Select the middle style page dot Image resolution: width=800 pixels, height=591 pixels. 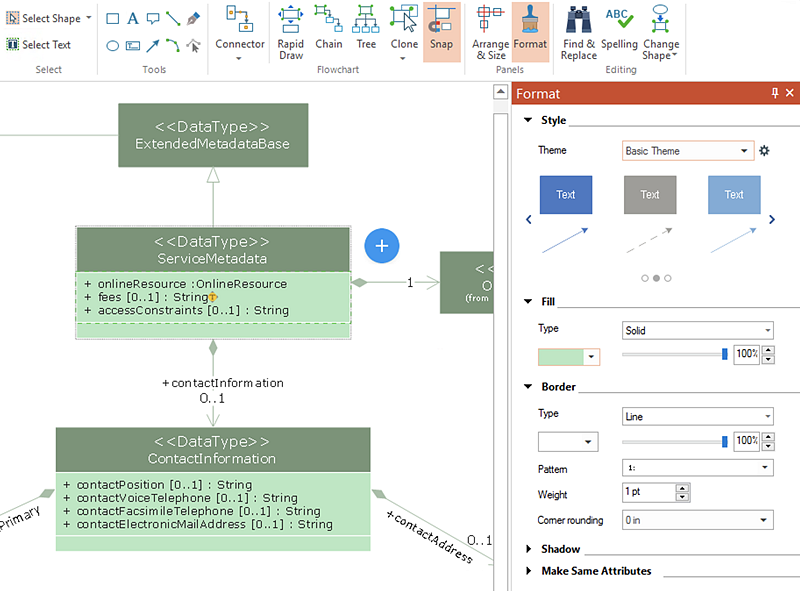(x=656, y=278)
